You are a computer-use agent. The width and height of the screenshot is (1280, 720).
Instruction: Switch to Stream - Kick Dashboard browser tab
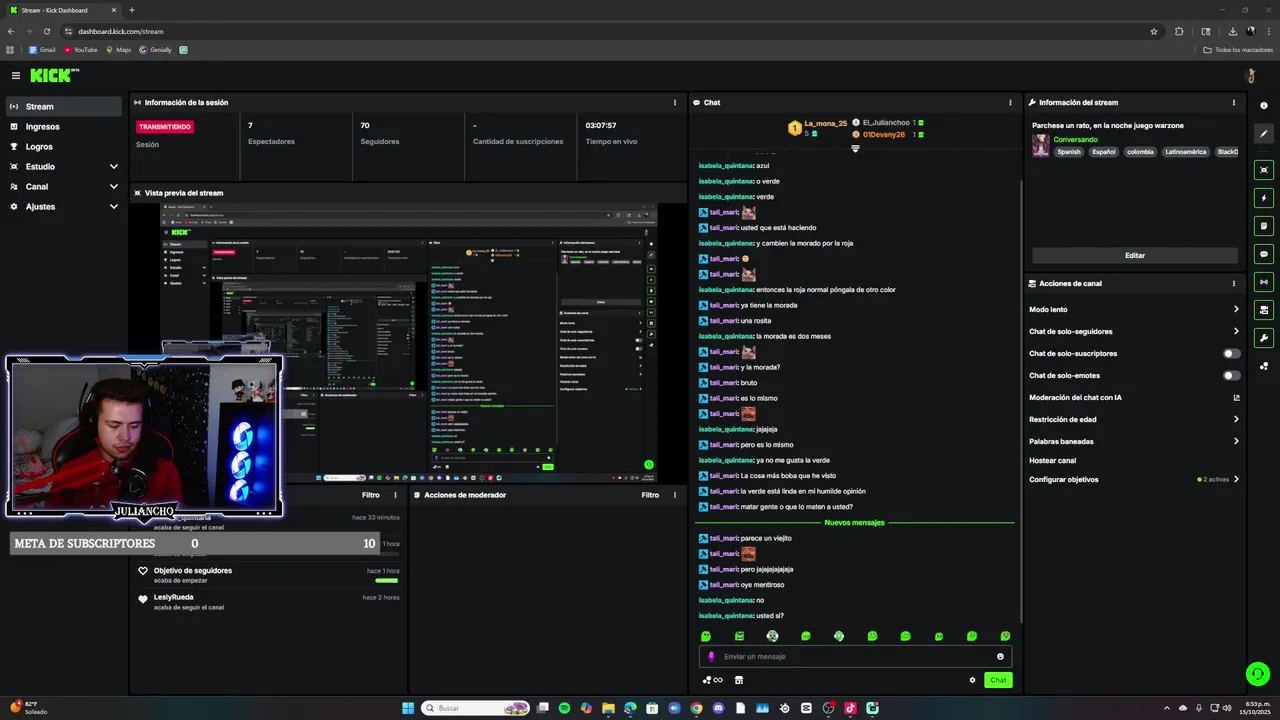pyautogui.click(x=62, y=10)
